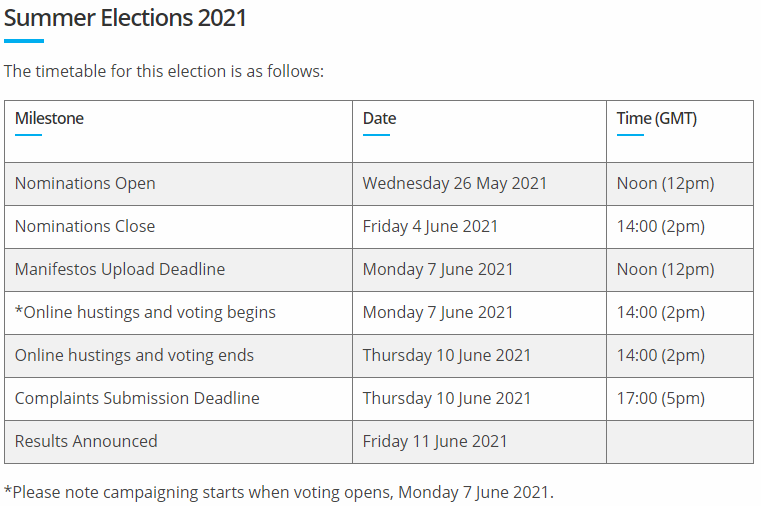Click the campaigning starts footnote text
The image size is (761, 506).
point(278,492)
